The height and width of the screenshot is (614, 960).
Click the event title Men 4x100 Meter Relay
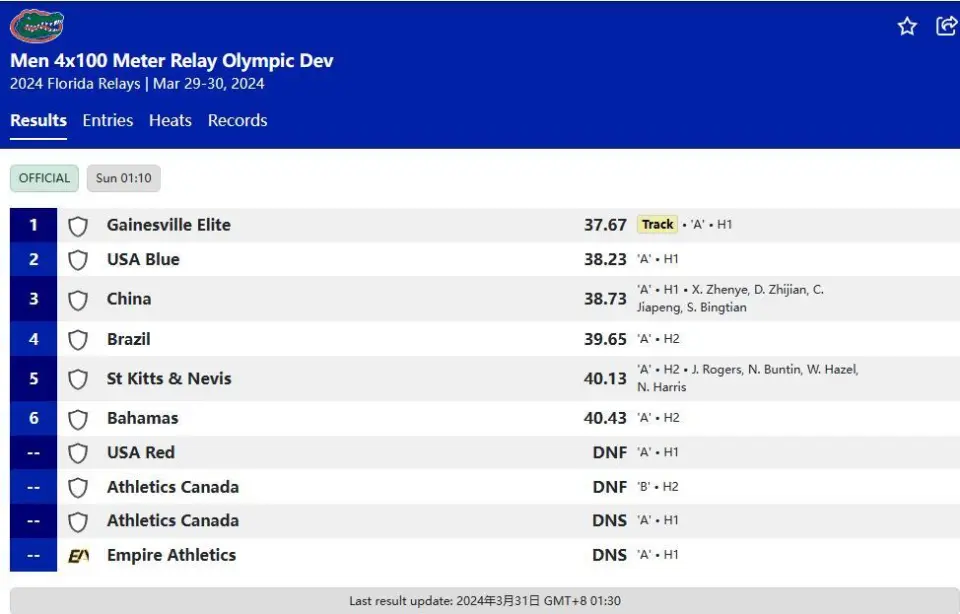[172, 61]
